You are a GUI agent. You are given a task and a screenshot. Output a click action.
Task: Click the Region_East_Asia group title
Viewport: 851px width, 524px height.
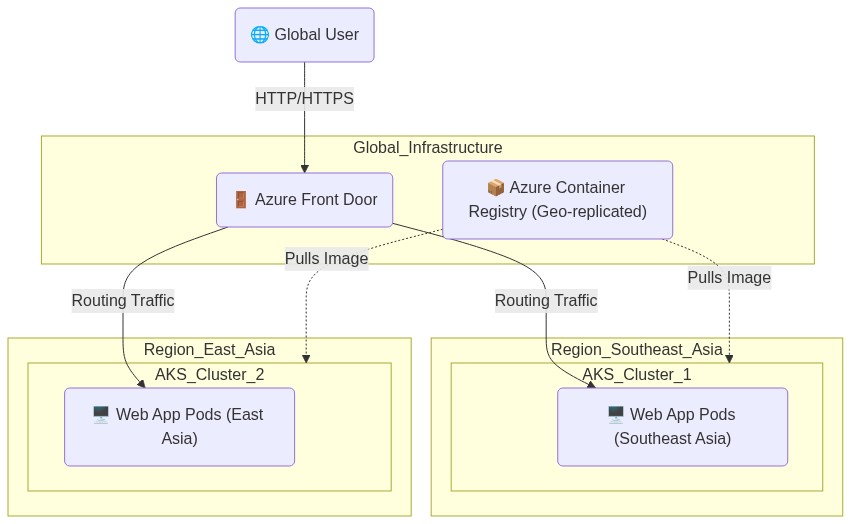(x=209, y=350)
